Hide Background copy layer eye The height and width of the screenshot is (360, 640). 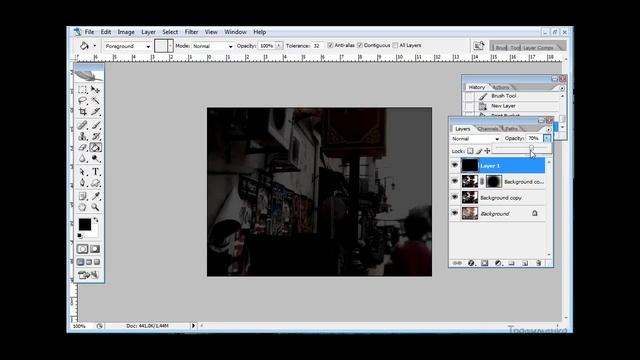[x=455, y=197]
